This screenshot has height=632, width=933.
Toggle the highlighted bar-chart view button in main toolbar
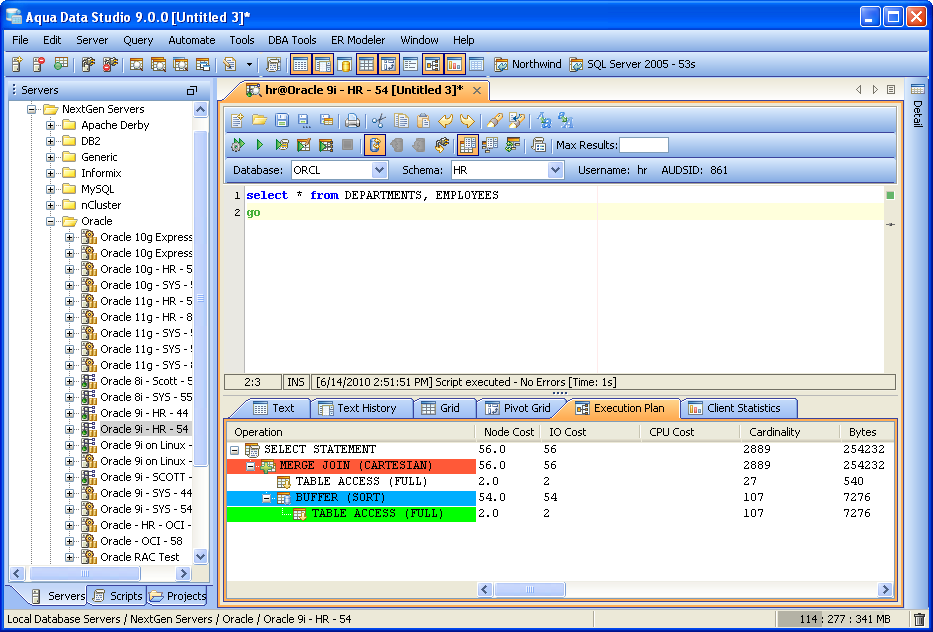454,64
